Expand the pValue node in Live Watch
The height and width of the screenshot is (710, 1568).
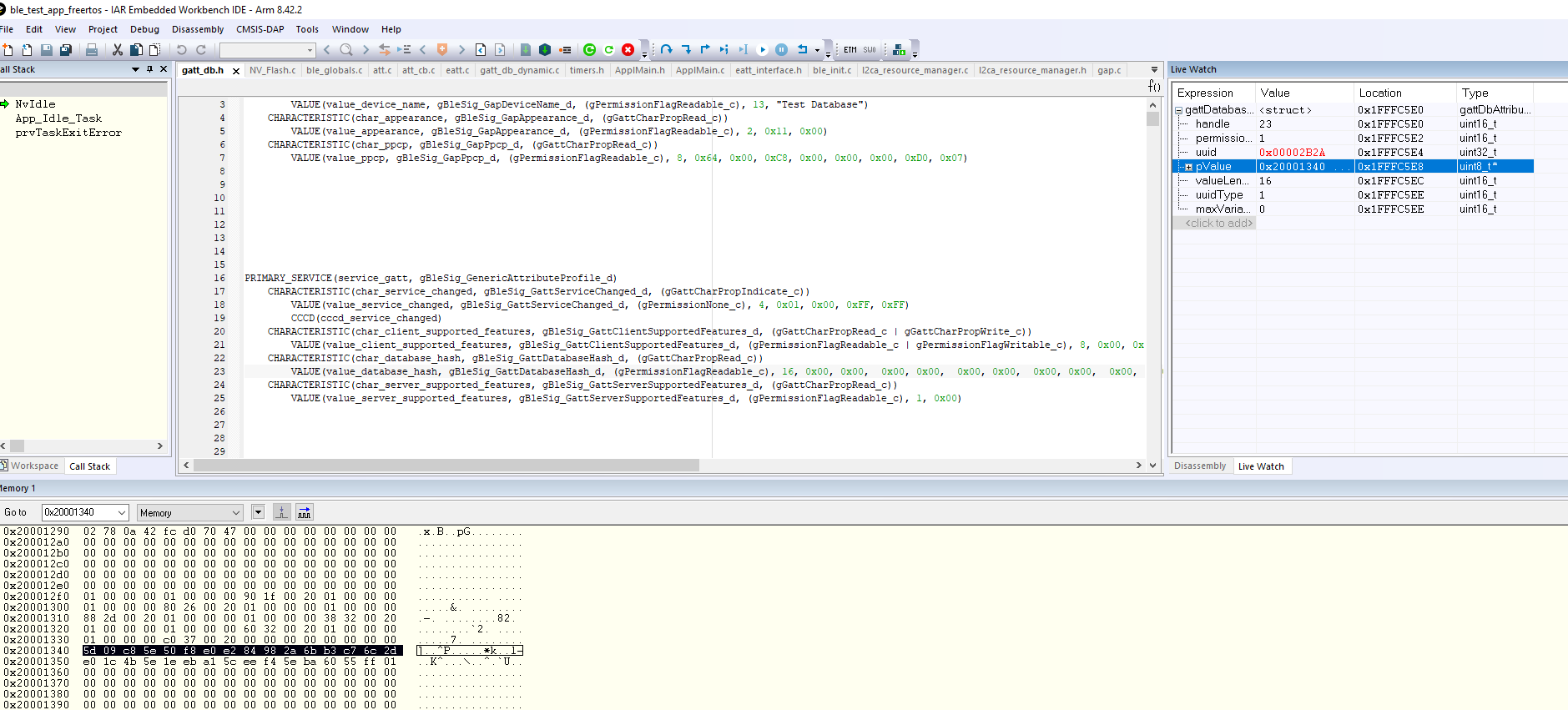[x=1188, y=167]
